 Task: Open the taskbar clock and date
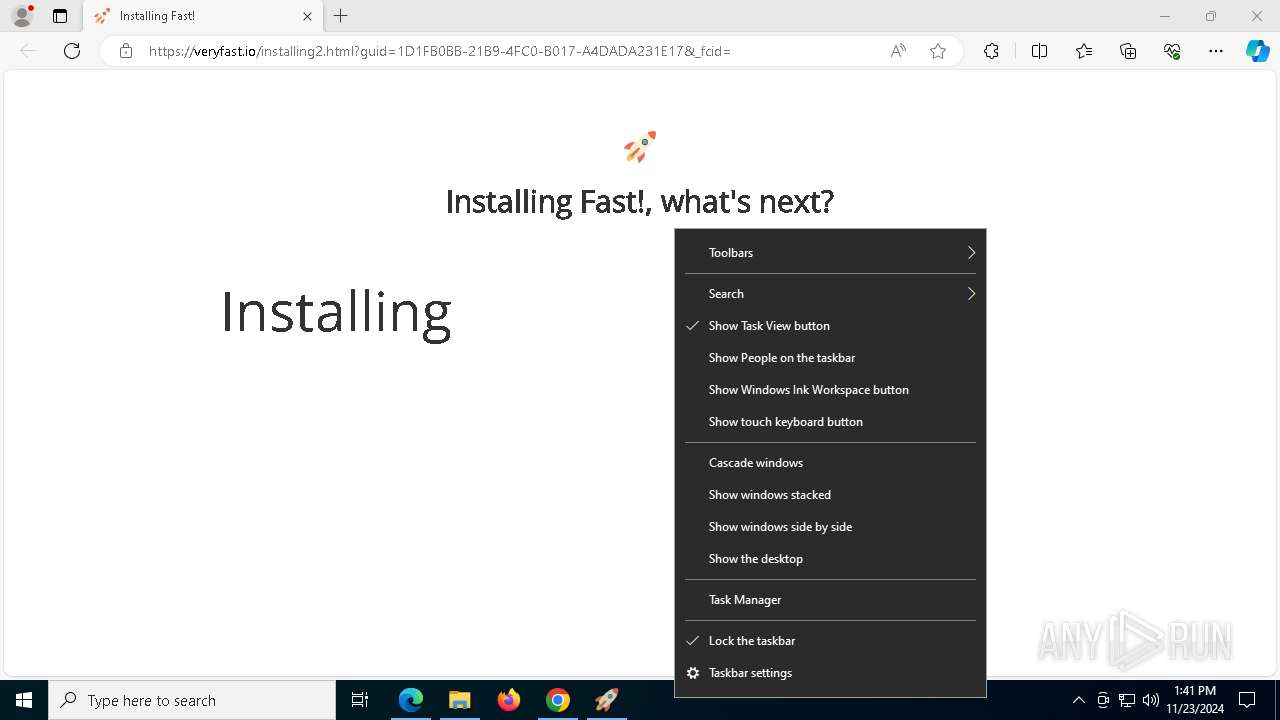point(1195,700)
